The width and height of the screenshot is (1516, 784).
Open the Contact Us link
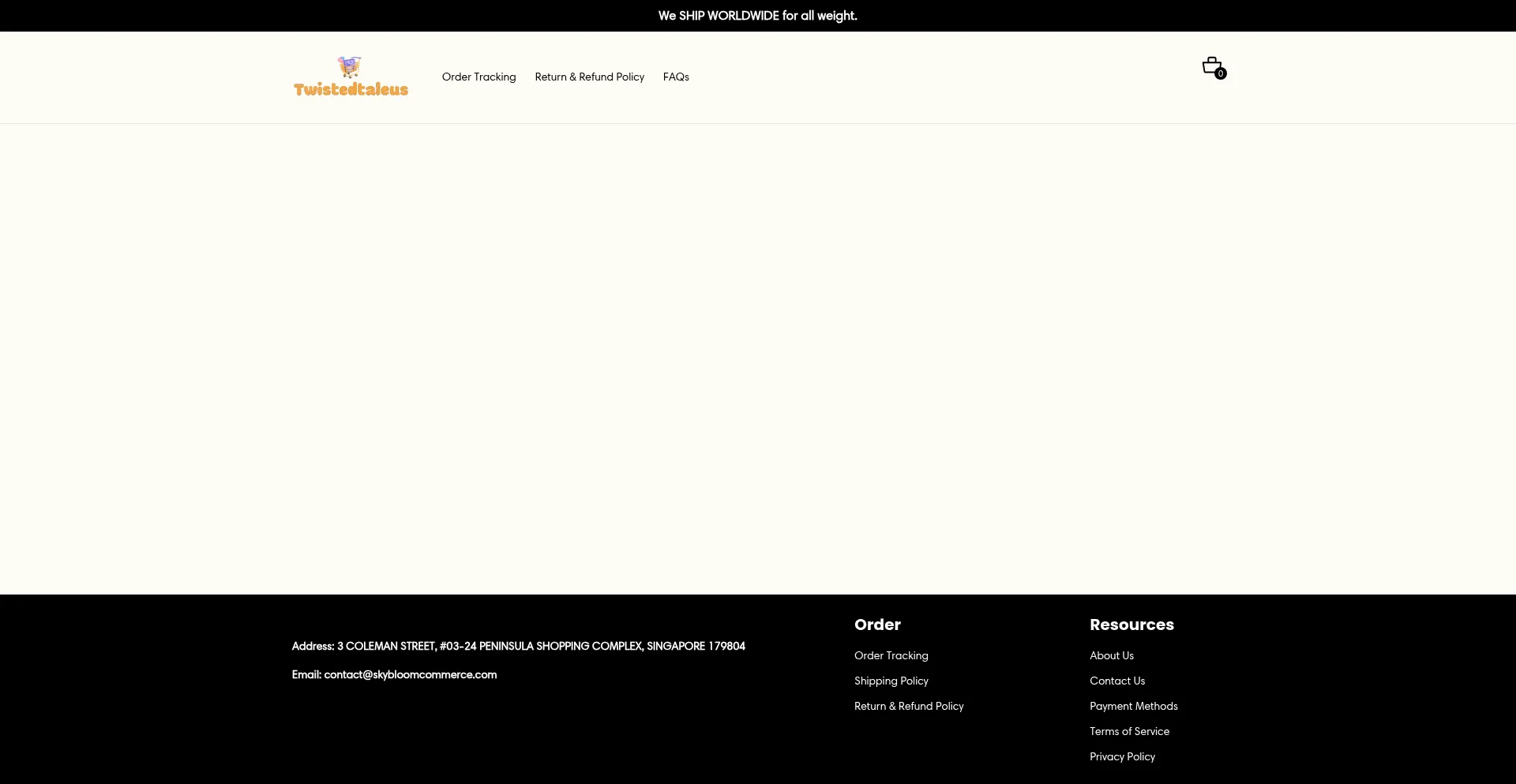tap(1116, 681)
